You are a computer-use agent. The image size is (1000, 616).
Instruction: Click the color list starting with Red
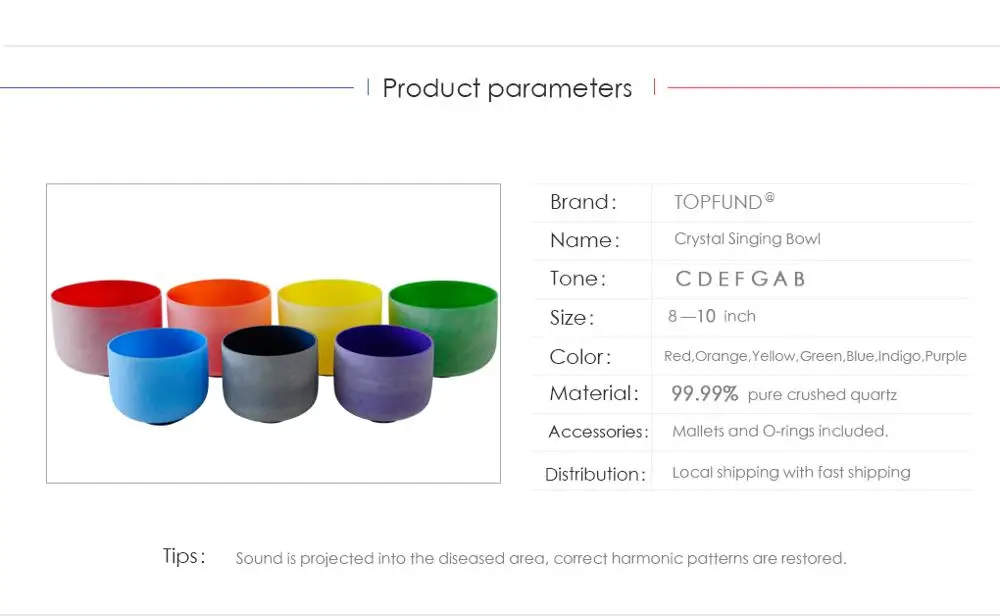coord(815,356)
